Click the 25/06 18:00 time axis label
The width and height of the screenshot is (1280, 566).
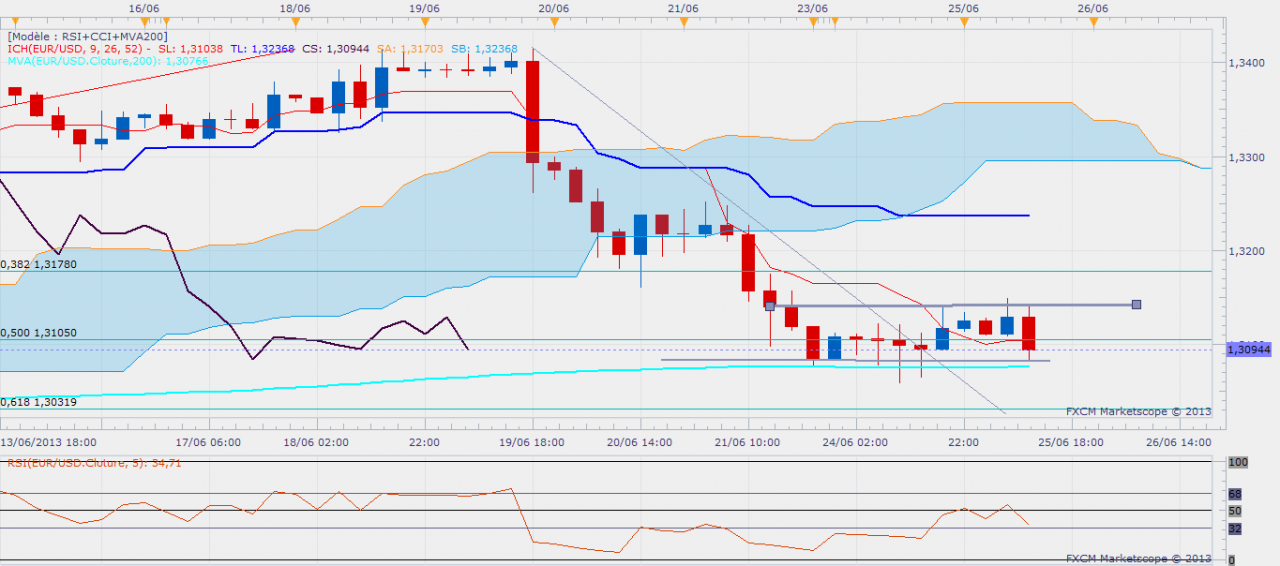pos(1070,441)
